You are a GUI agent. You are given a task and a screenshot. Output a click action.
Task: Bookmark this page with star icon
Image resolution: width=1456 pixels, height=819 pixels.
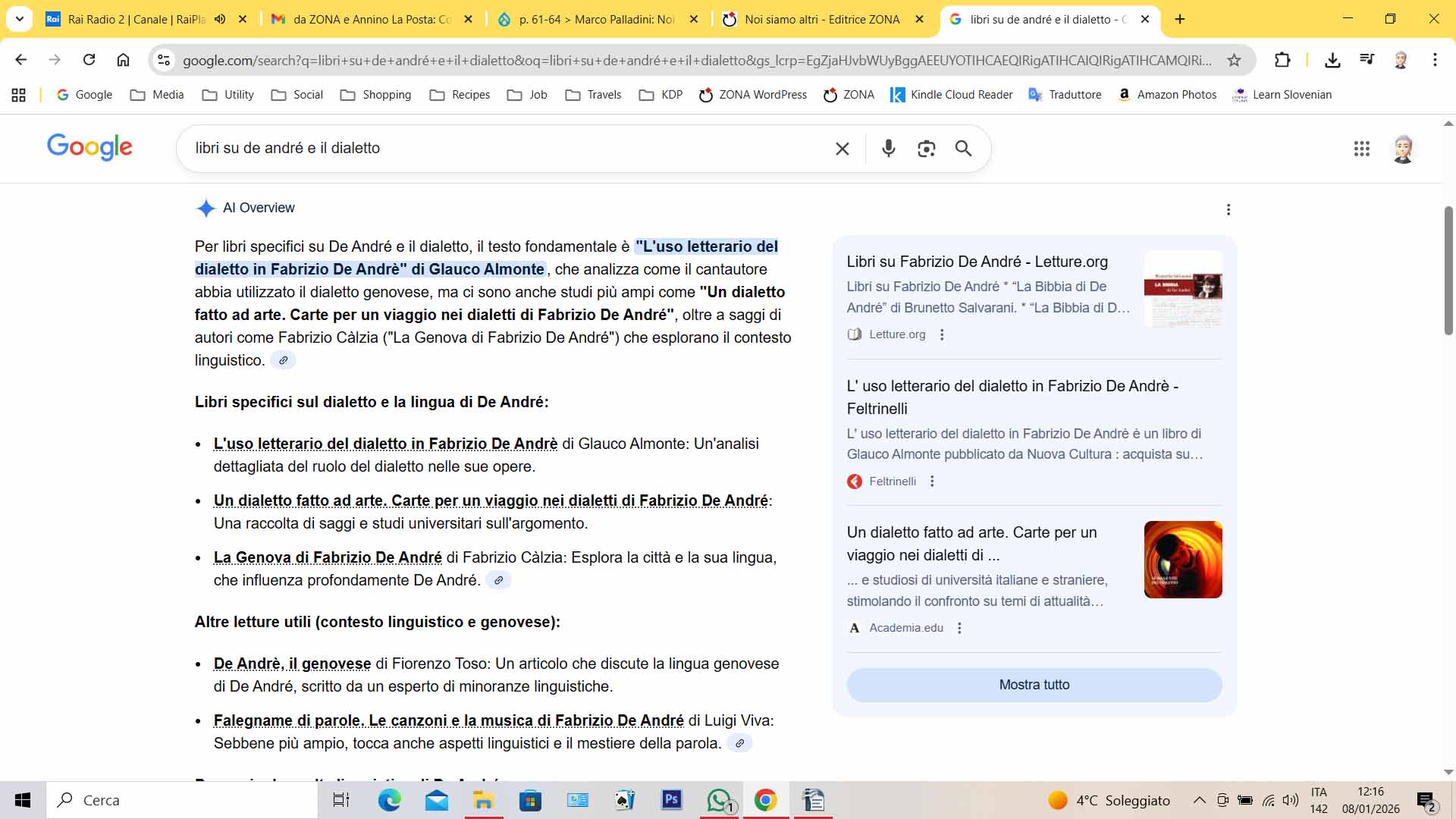[x=1234, y=60]
